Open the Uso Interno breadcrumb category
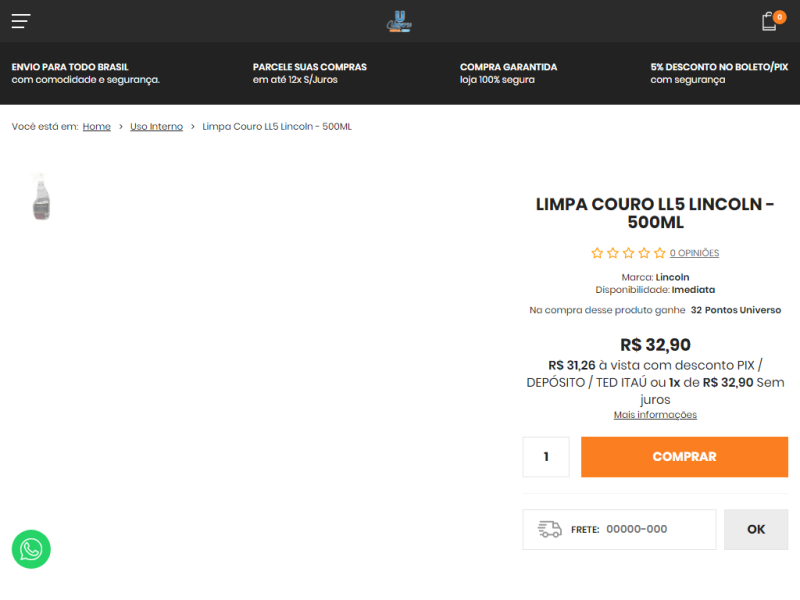This screenshot has width=800, height=600. click(156, 127)
